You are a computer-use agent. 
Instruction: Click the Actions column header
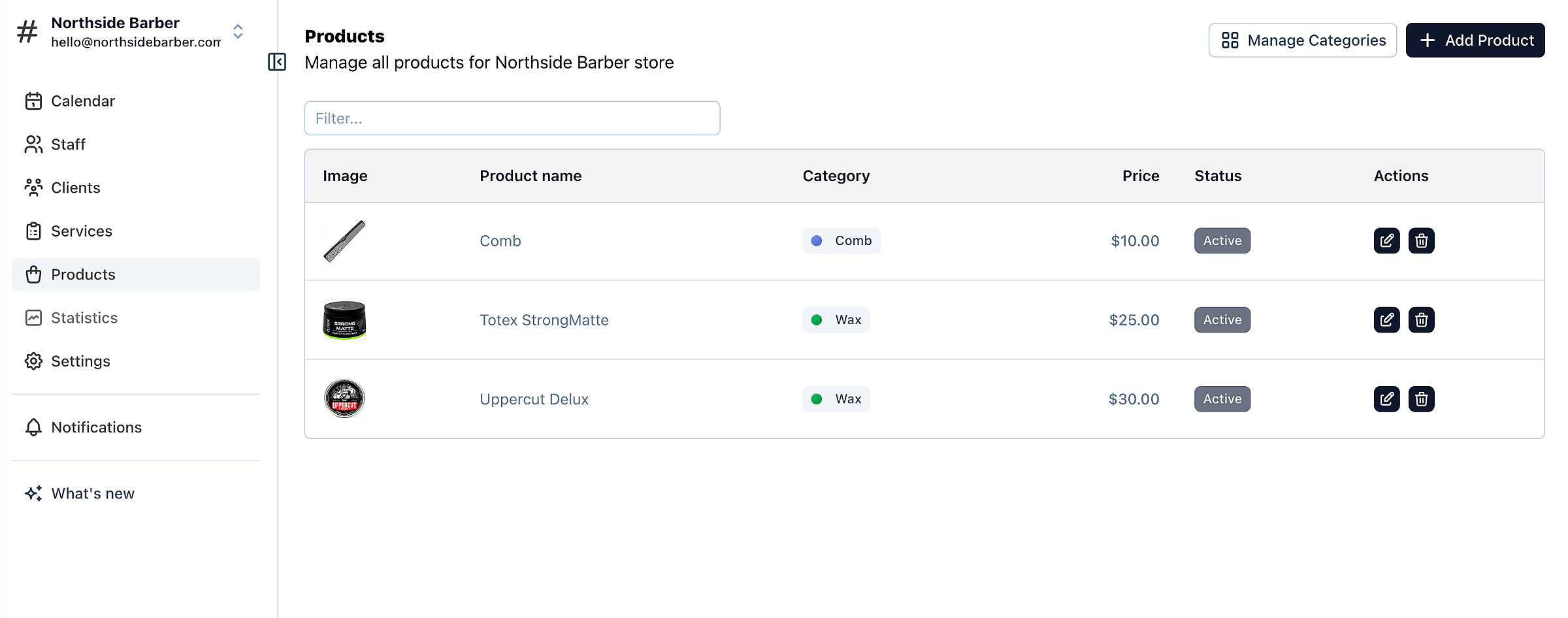click(x=1401, y=176)
